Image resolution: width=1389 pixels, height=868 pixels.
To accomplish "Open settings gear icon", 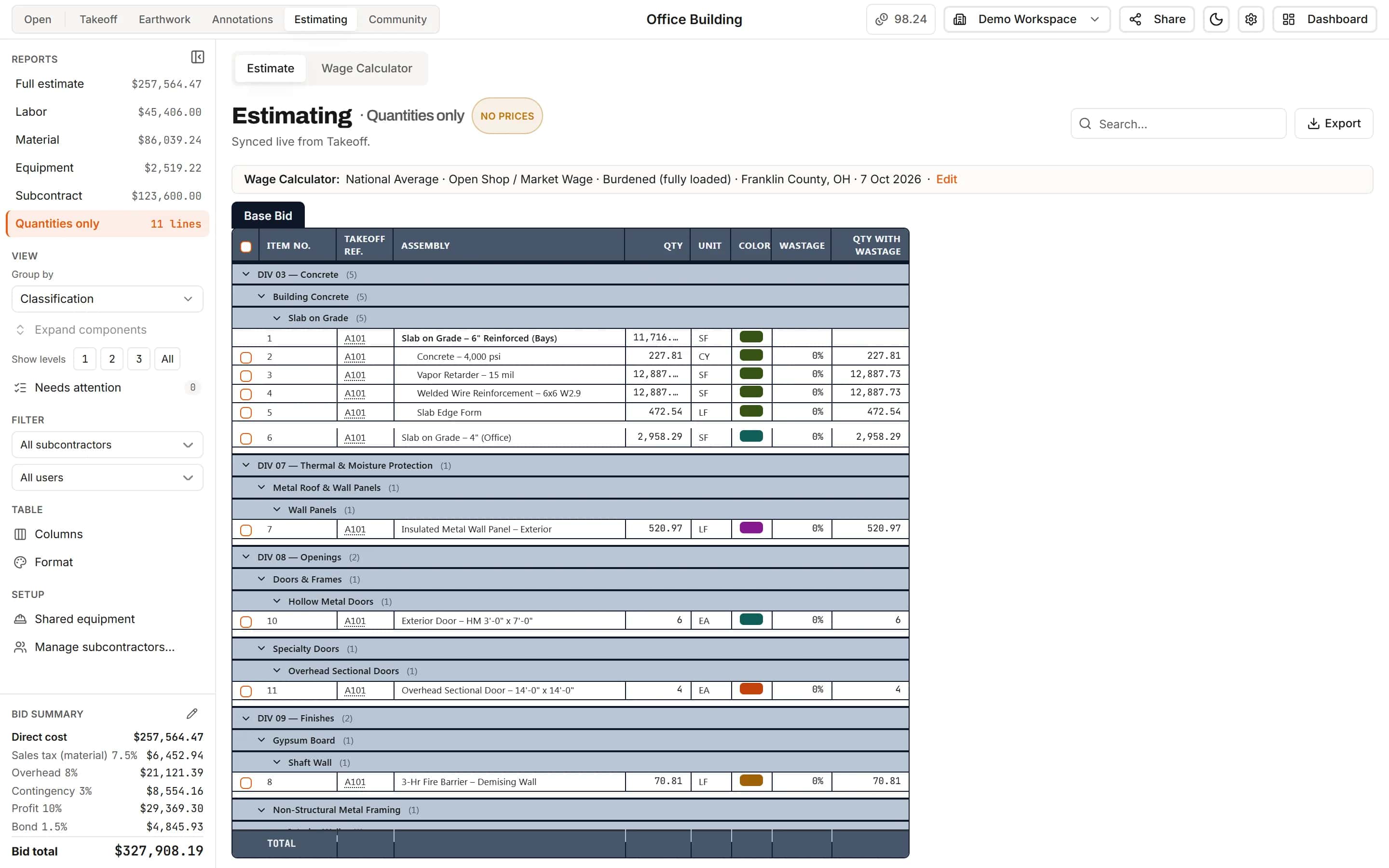I will pos(1251,19).
